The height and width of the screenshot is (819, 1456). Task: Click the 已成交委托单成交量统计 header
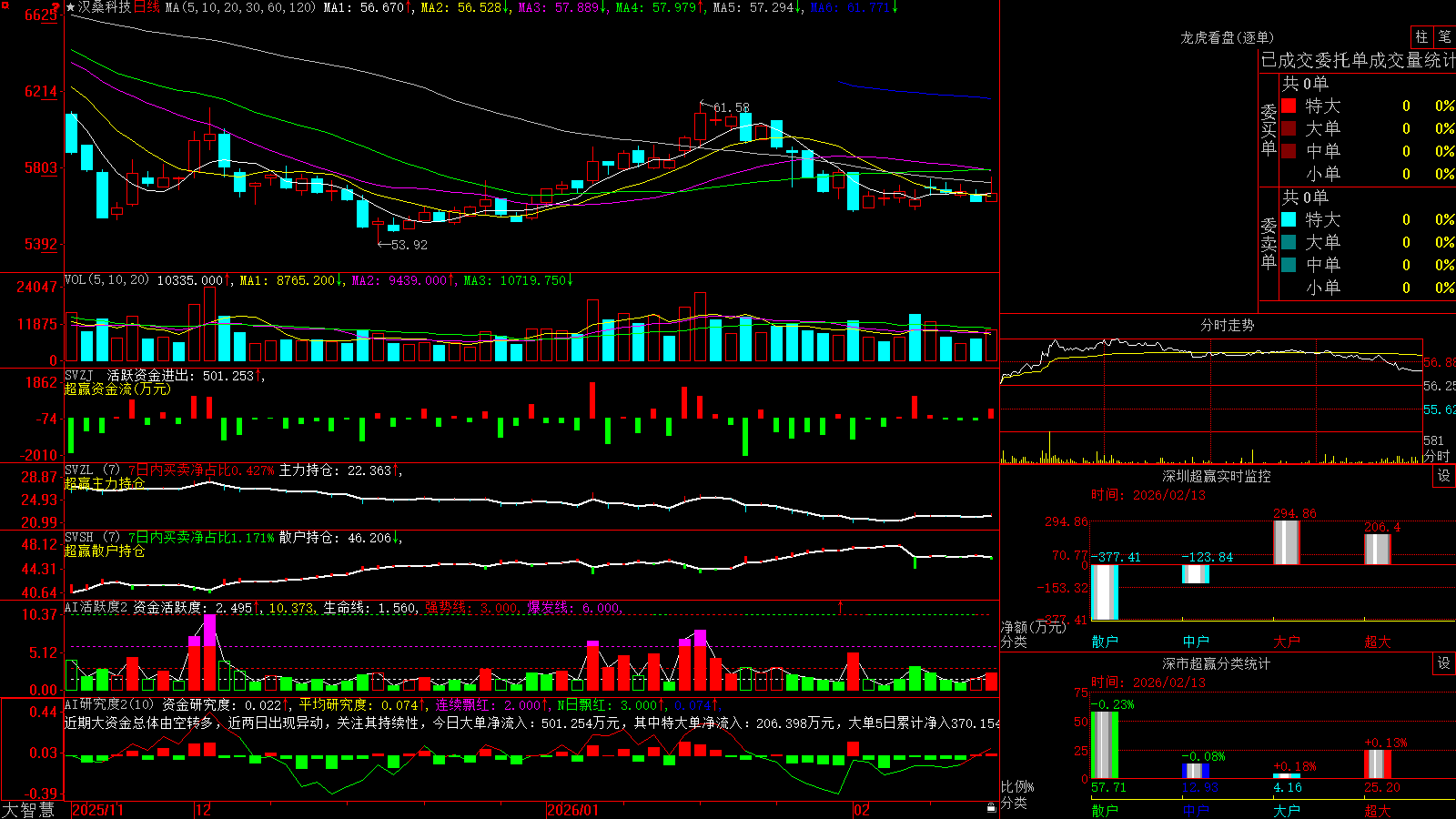pos(1358,60)
